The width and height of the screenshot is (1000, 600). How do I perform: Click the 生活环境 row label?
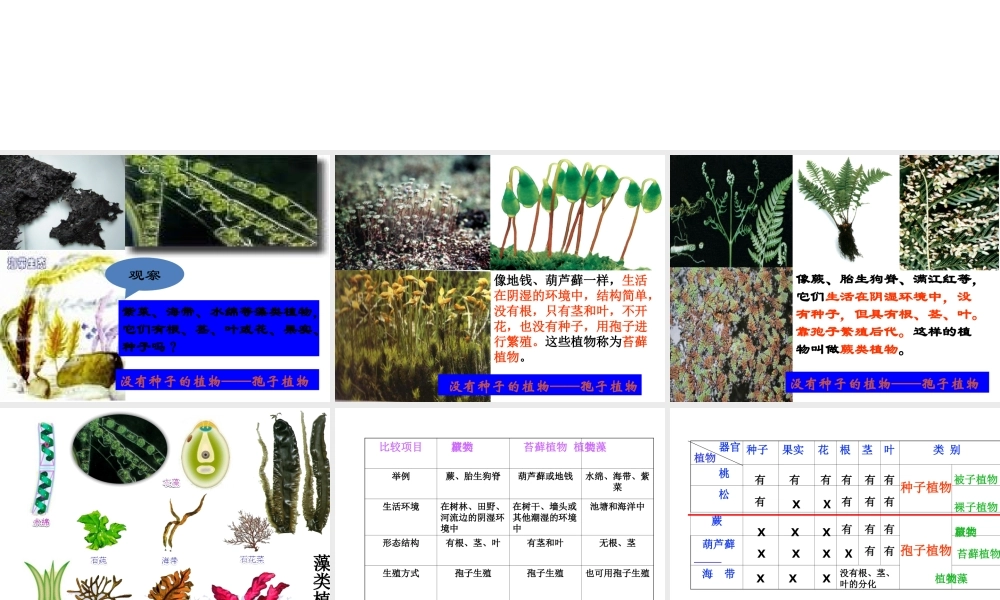tap(401, 507)
